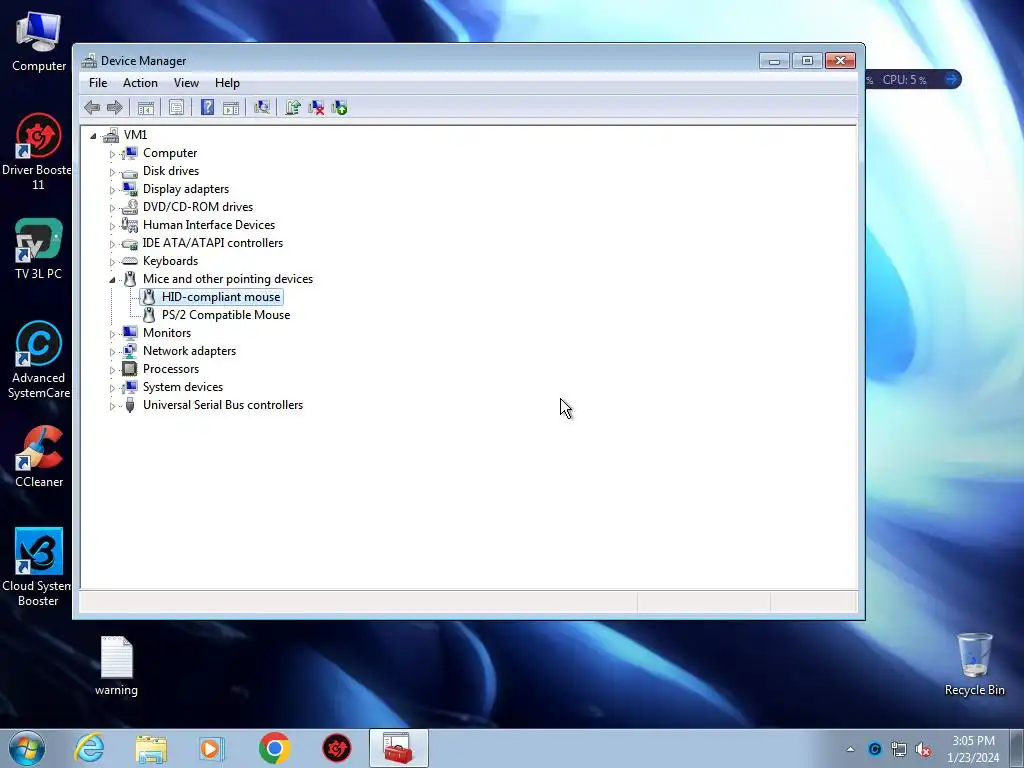Select the VM1 computer name row
1024x768 pixels.
(135, 135)
